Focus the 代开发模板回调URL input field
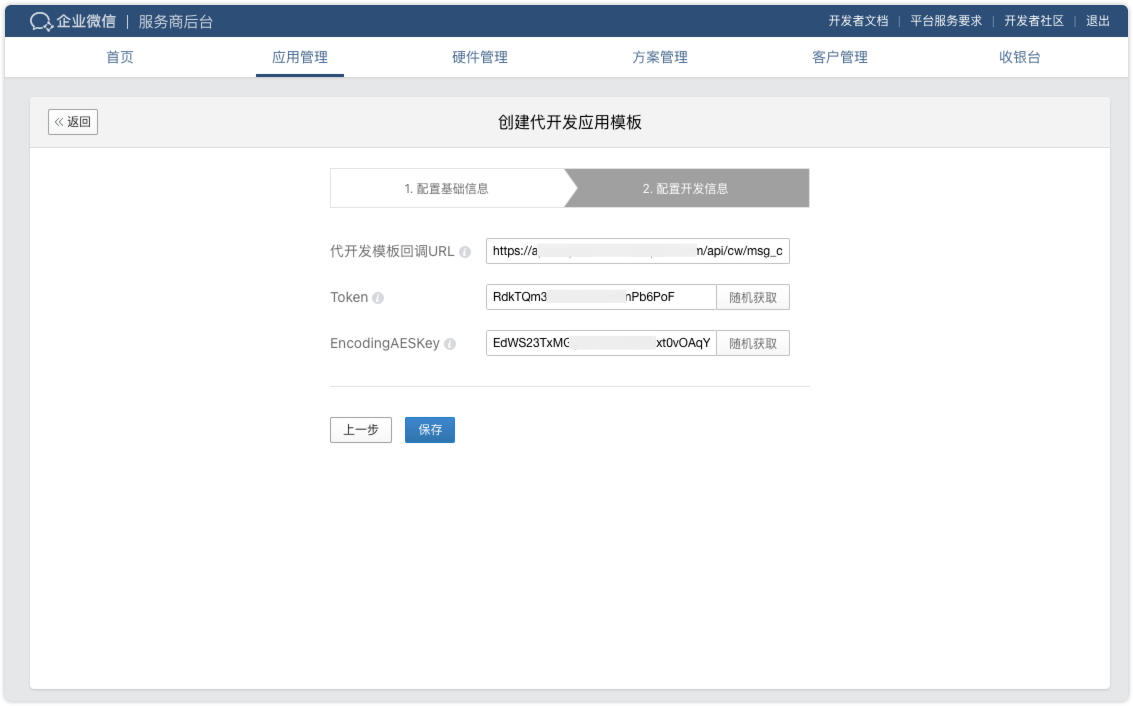Viewport: 1133px width, 706px height. (637, 251)
